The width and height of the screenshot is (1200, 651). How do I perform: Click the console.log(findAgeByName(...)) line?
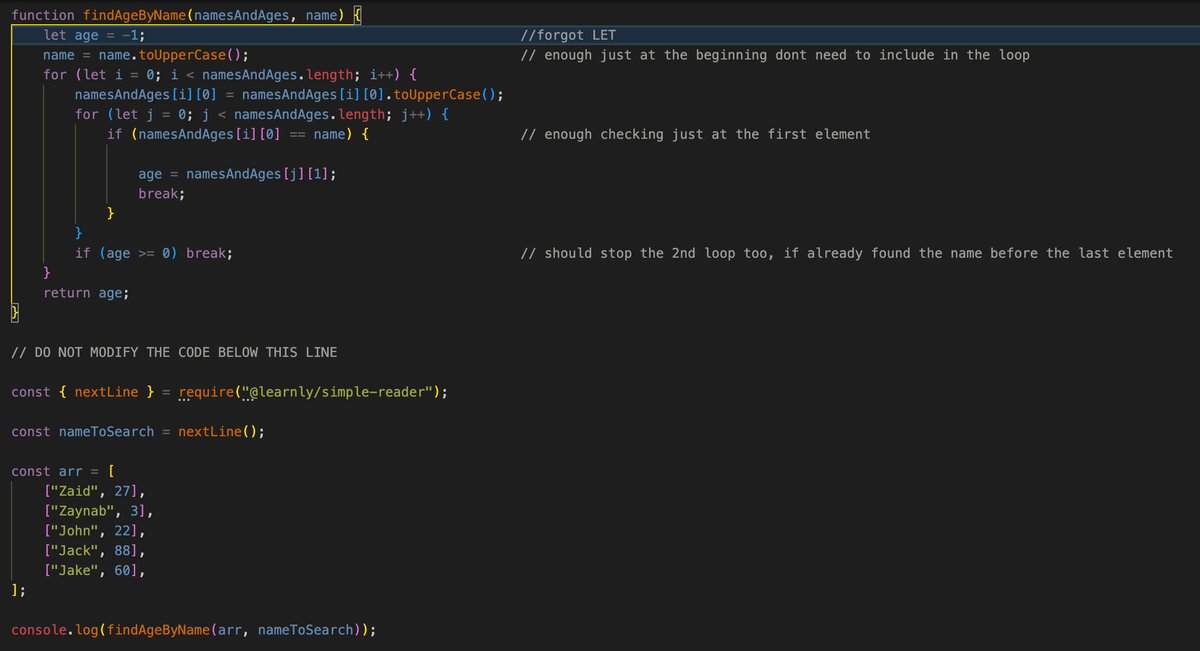point(194,630)
